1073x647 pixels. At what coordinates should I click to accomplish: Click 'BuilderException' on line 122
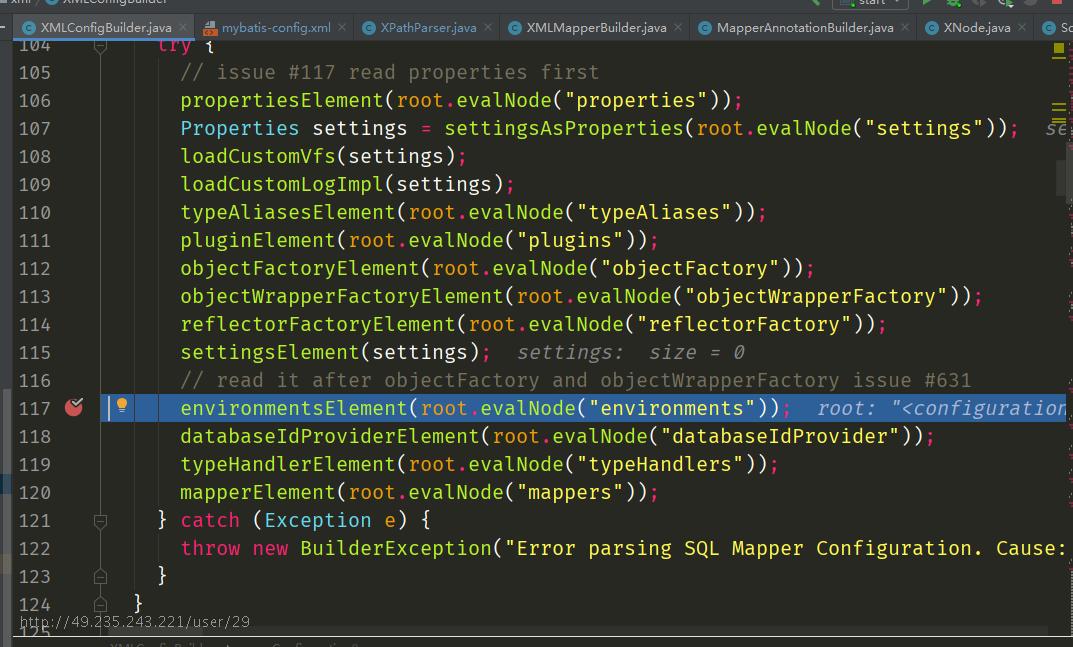(396, 550)
